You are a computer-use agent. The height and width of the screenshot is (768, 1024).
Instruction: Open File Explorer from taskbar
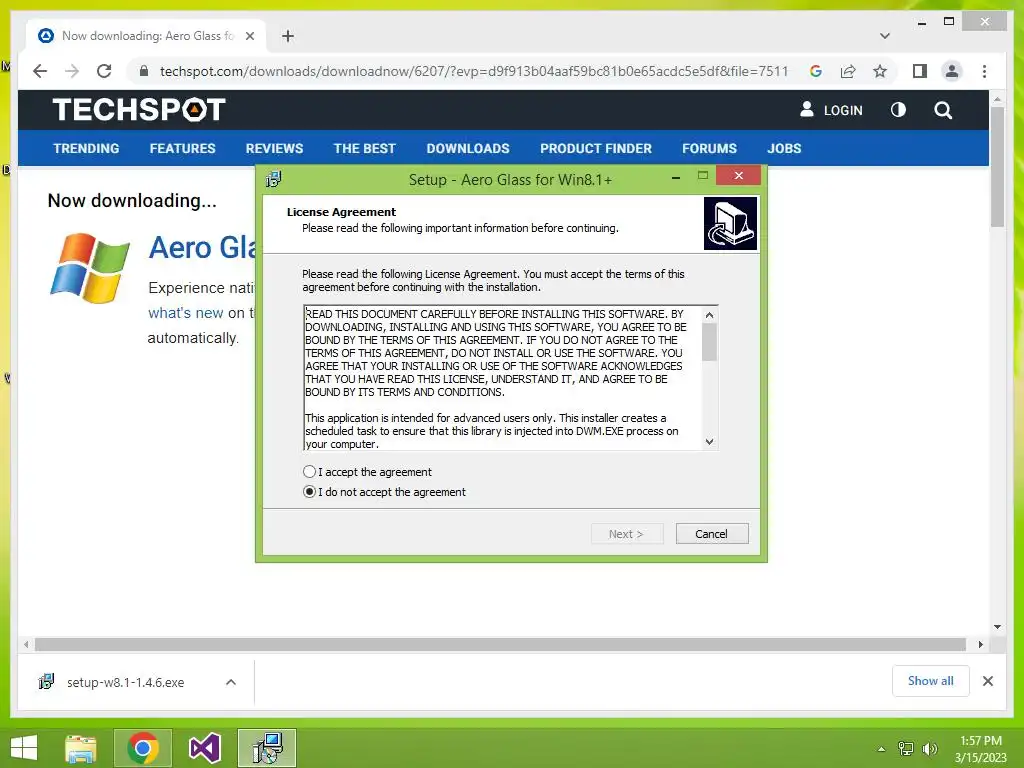81,748
